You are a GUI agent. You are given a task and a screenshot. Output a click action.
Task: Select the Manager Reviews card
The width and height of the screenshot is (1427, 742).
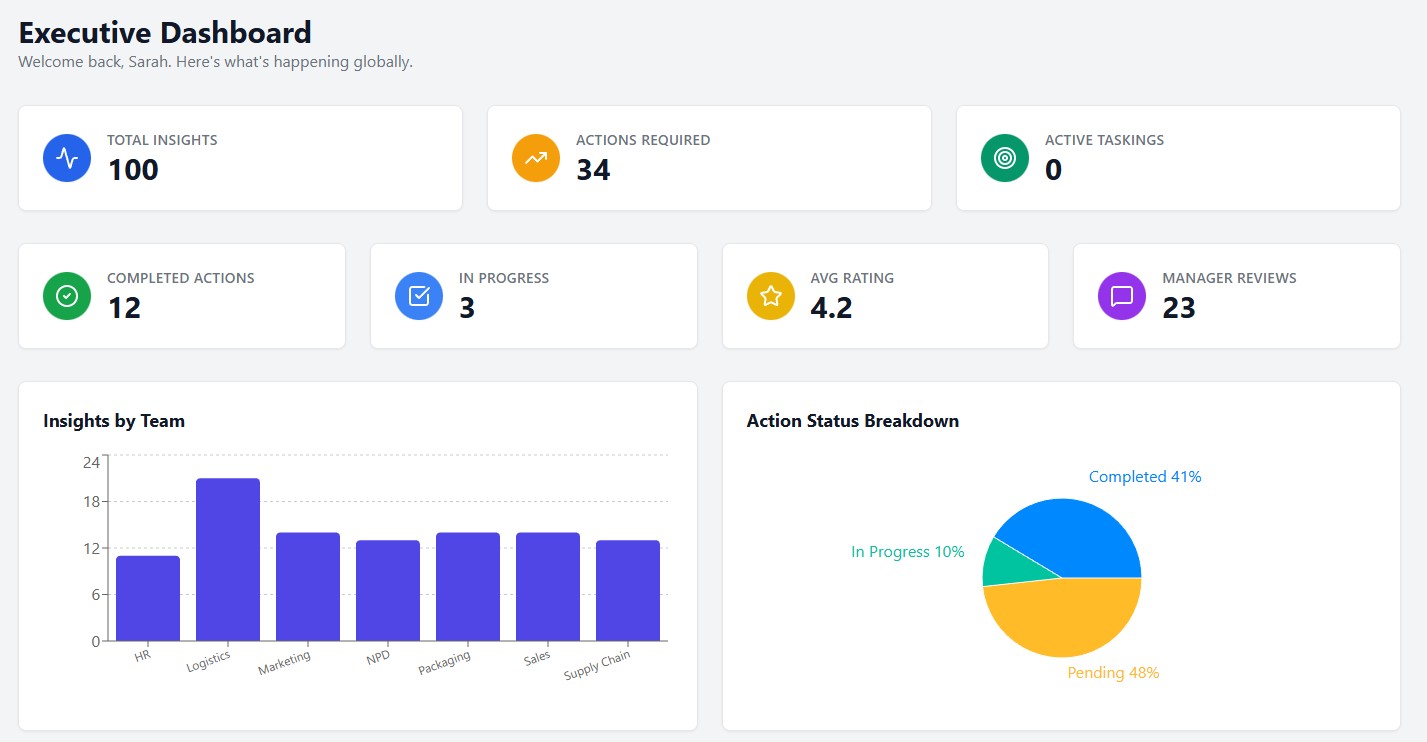point(1235,295)
